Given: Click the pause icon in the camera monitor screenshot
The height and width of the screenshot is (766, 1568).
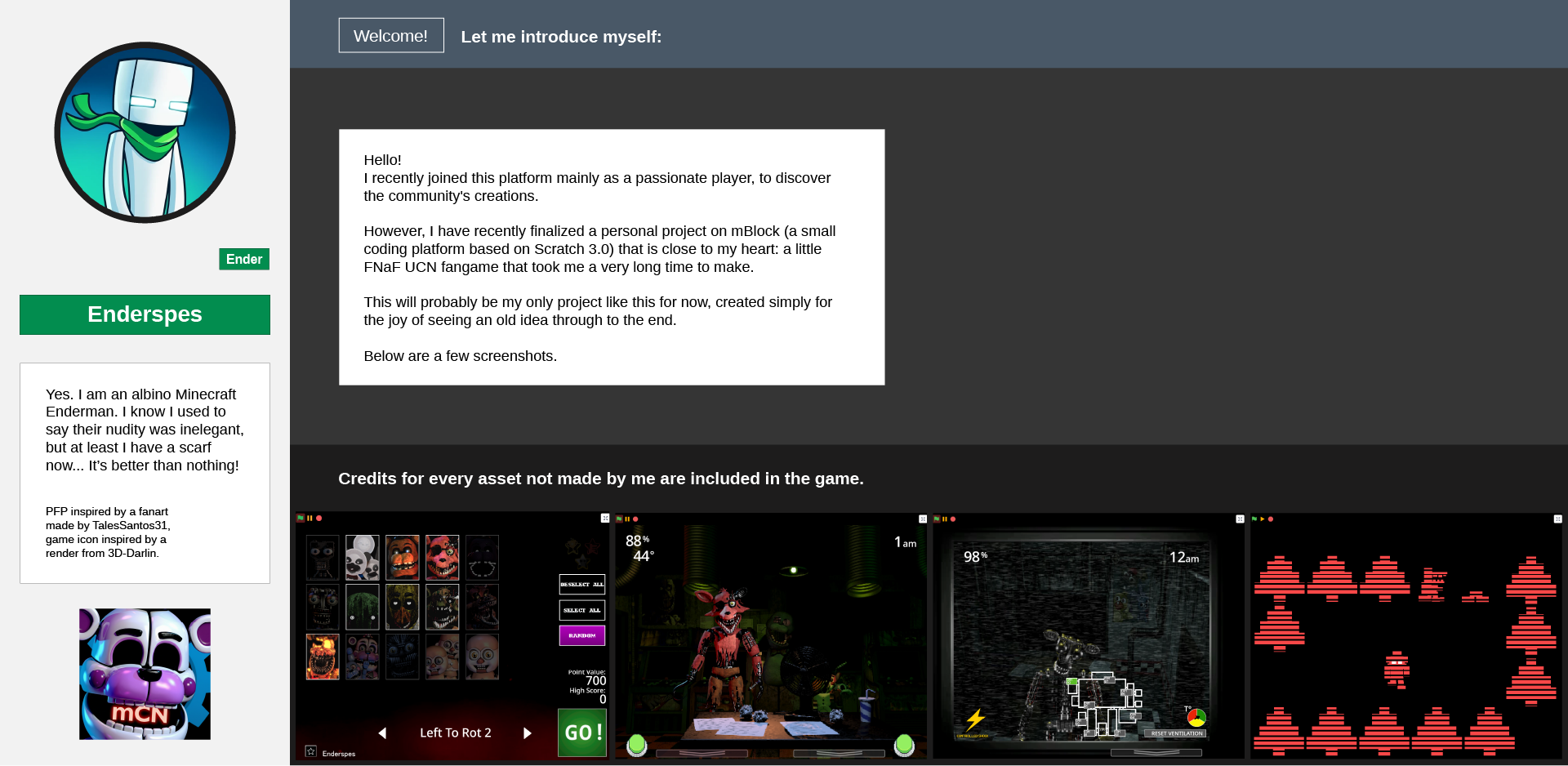Looking at the screenshot, I should [945, 519].
